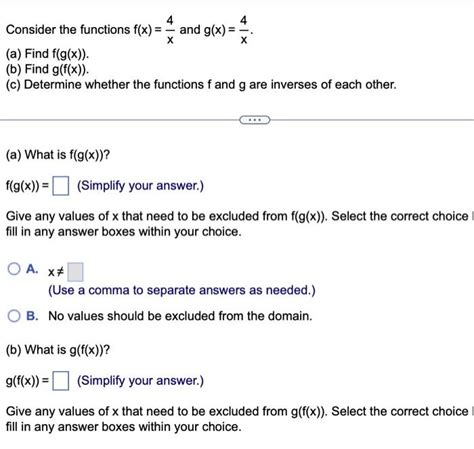
Task: Click the 'No values should be excluded' label
Action: click(x=180, y=316)
